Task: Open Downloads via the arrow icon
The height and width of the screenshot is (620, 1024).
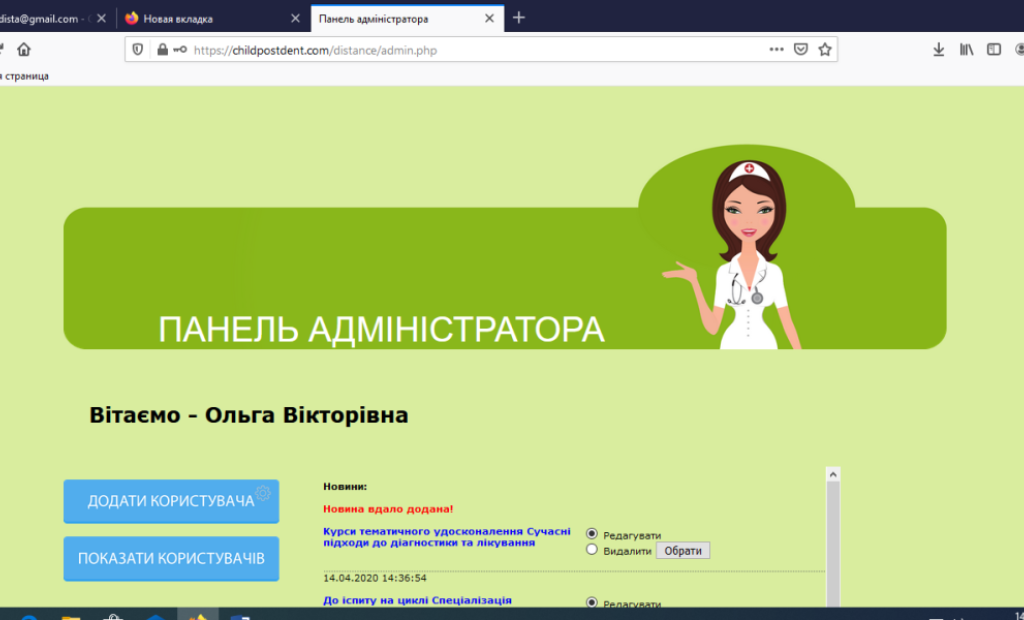Action: 940,48
